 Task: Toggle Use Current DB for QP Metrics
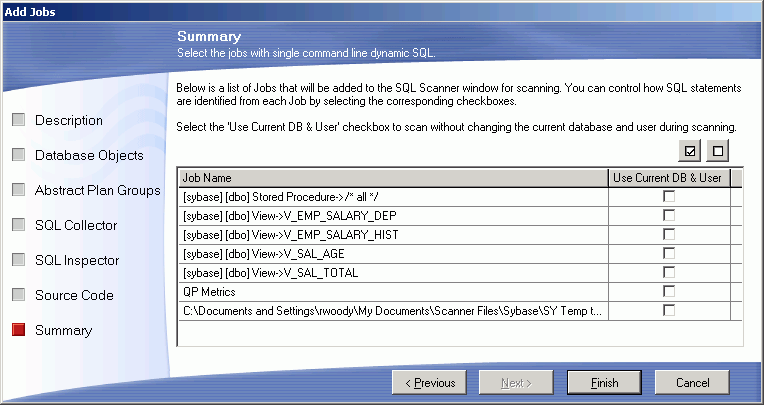click(669, 291)
